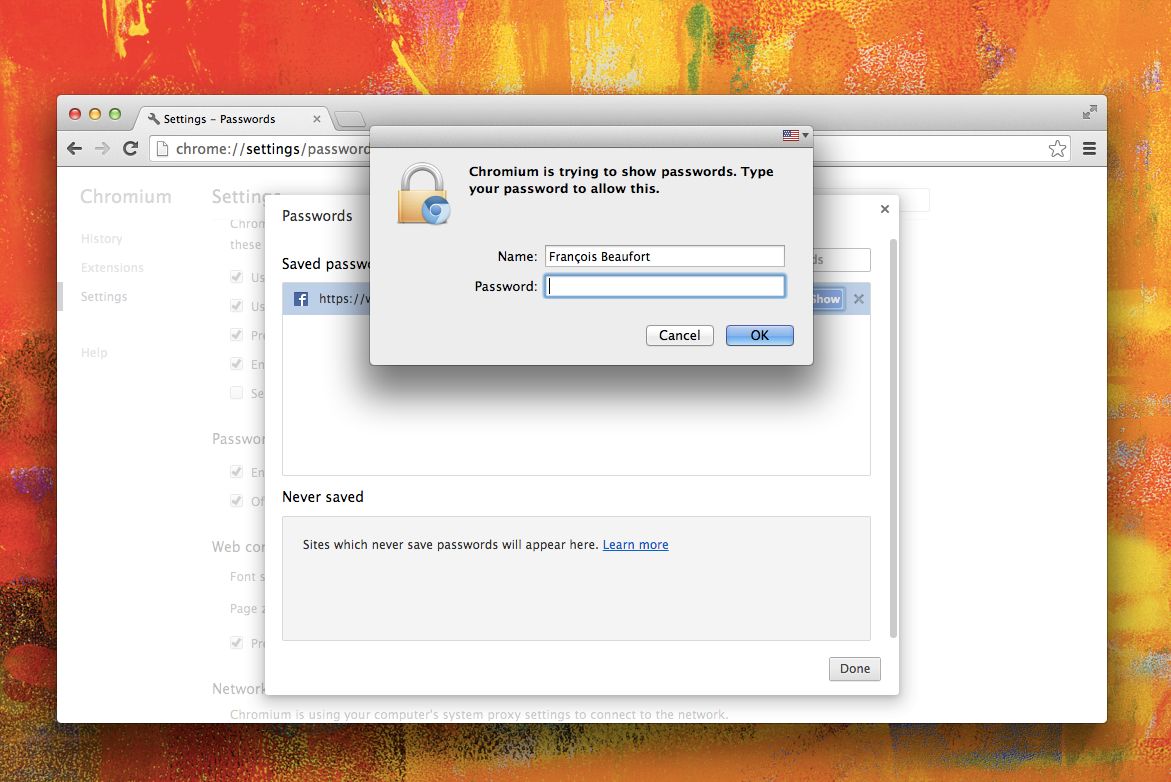Toggle fullscreen with the expand arrows icon
1171x782 pixels.
(1090, 112)
